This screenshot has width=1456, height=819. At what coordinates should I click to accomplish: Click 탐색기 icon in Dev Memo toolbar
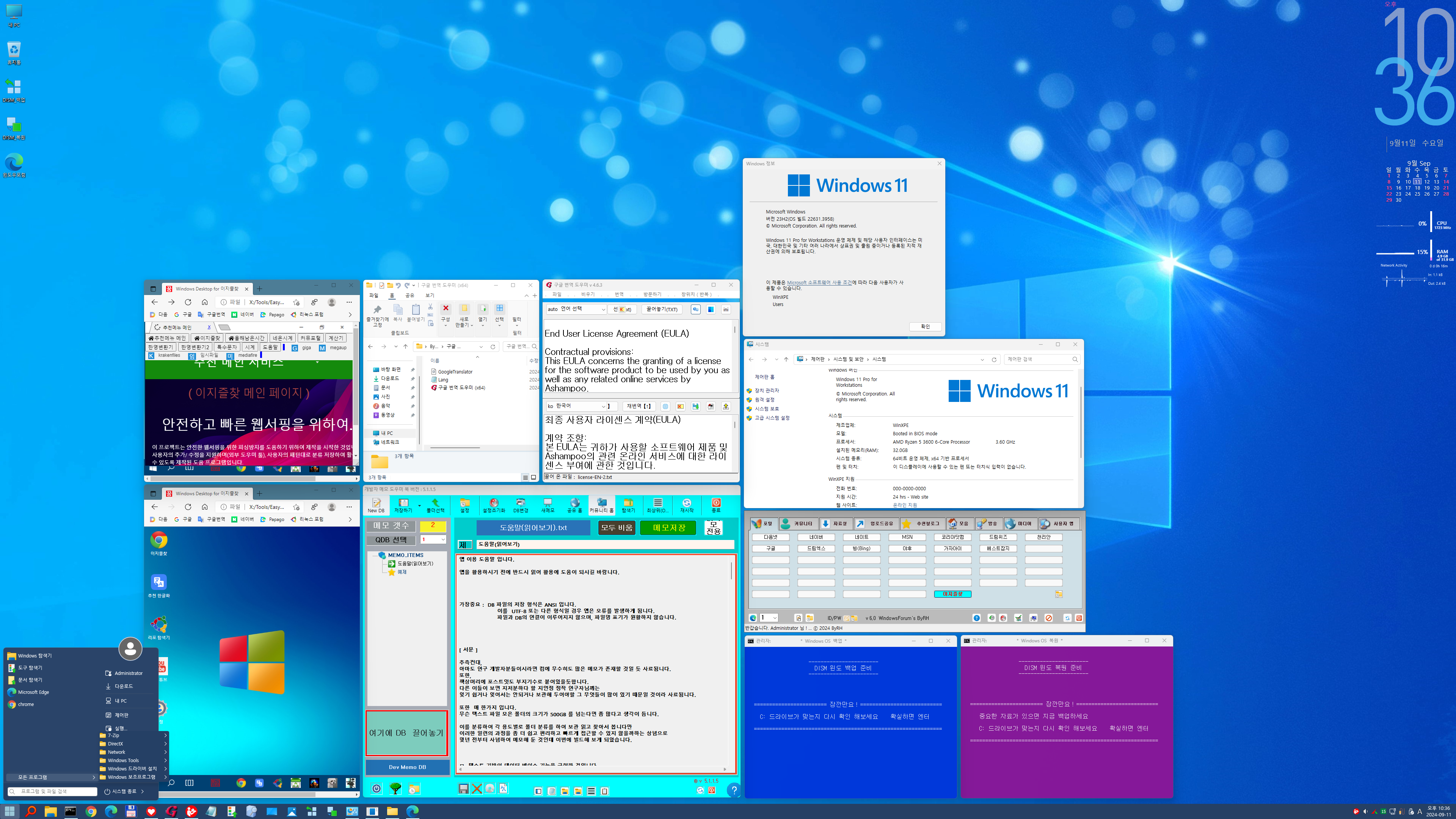(628, 505)
